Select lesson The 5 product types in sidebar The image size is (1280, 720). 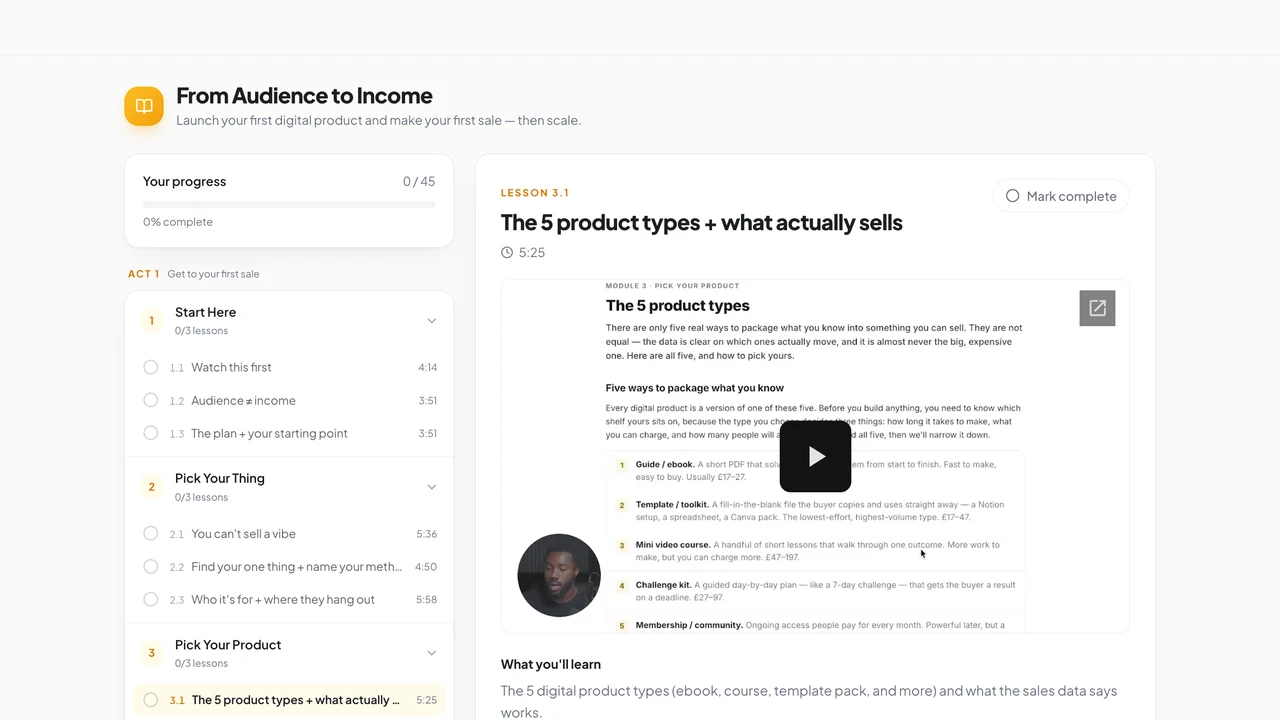pyautogui.click(x=289, y=700)
